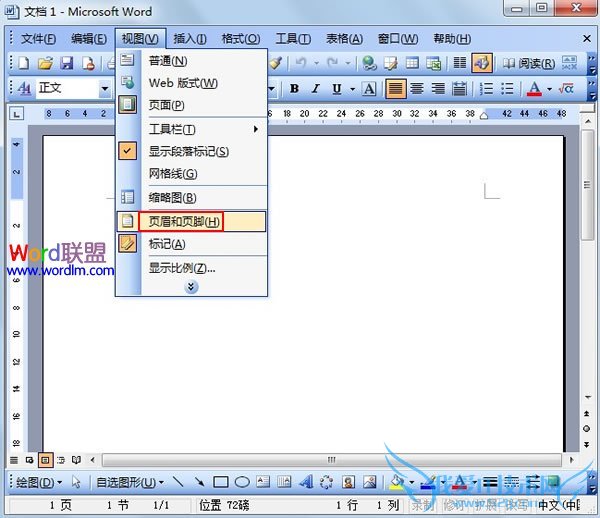Select the Line drawing tool
Image resolution: width=600 pixels, height=518 pixels.
(x=178, y=482)
